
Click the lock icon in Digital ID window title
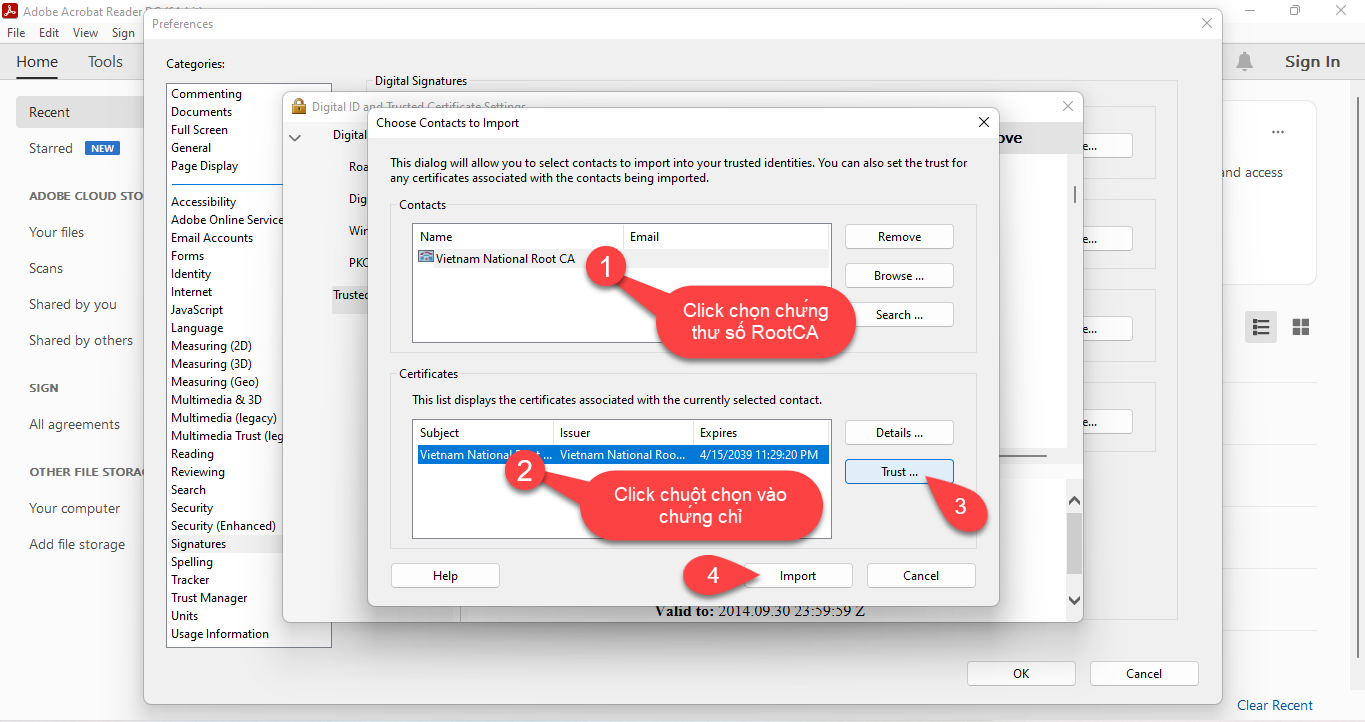tap(299, 106)
